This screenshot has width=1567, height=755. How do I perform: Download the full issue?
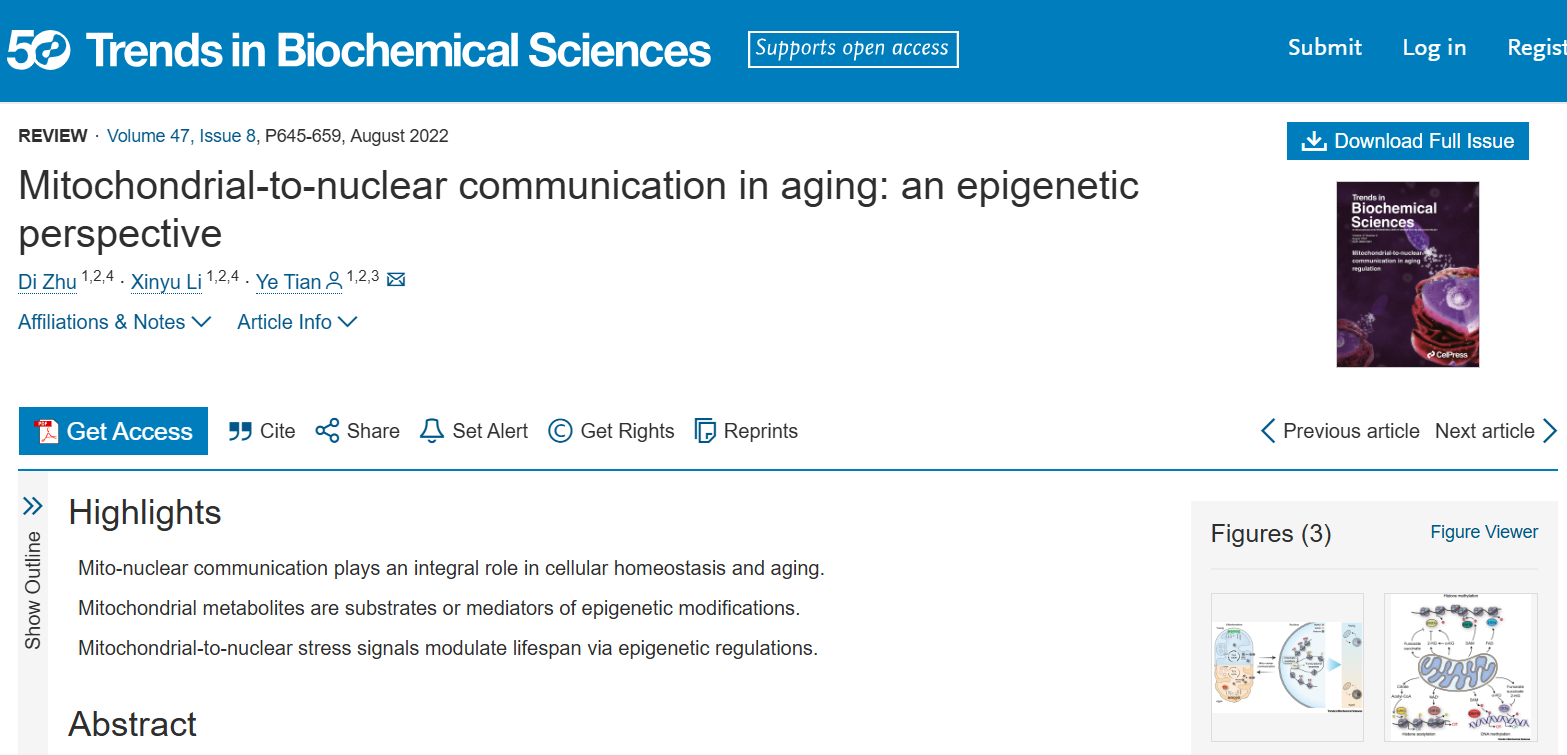pyautogui.click(x=1407, y=141)
